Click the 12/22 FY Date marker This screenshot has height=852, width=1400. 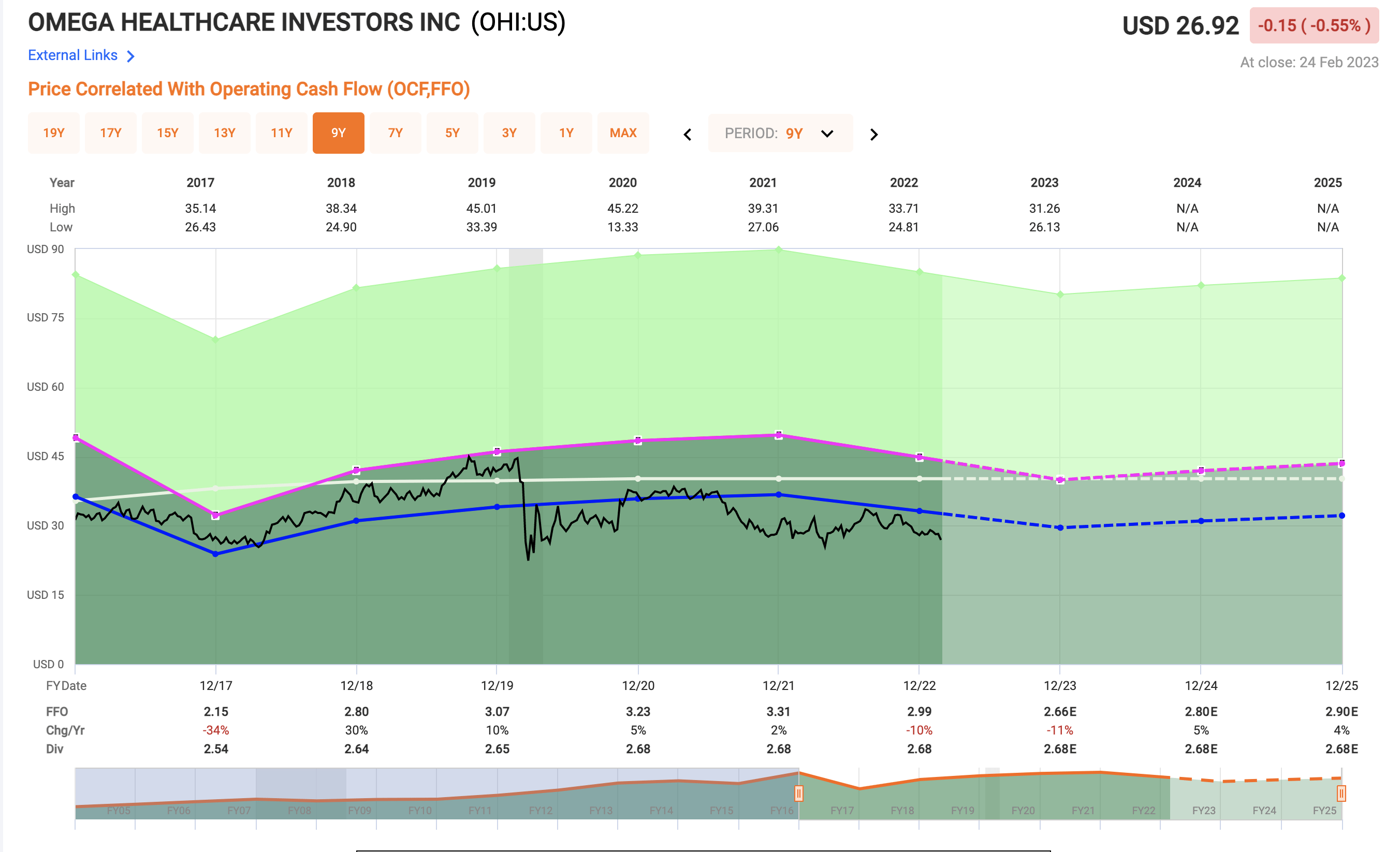coord(920,685)
